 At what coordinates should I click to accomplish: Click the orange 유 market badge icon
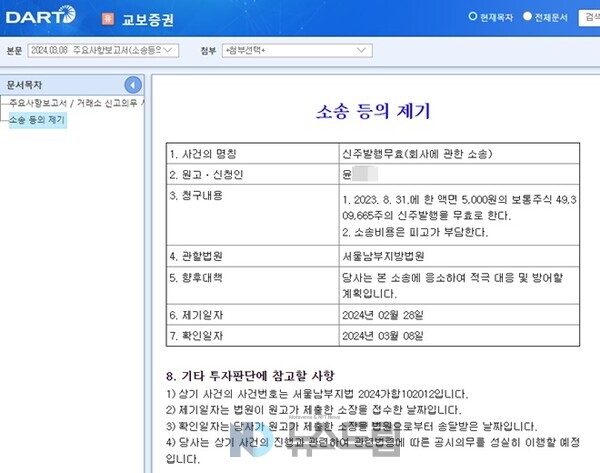coord(108,18)
